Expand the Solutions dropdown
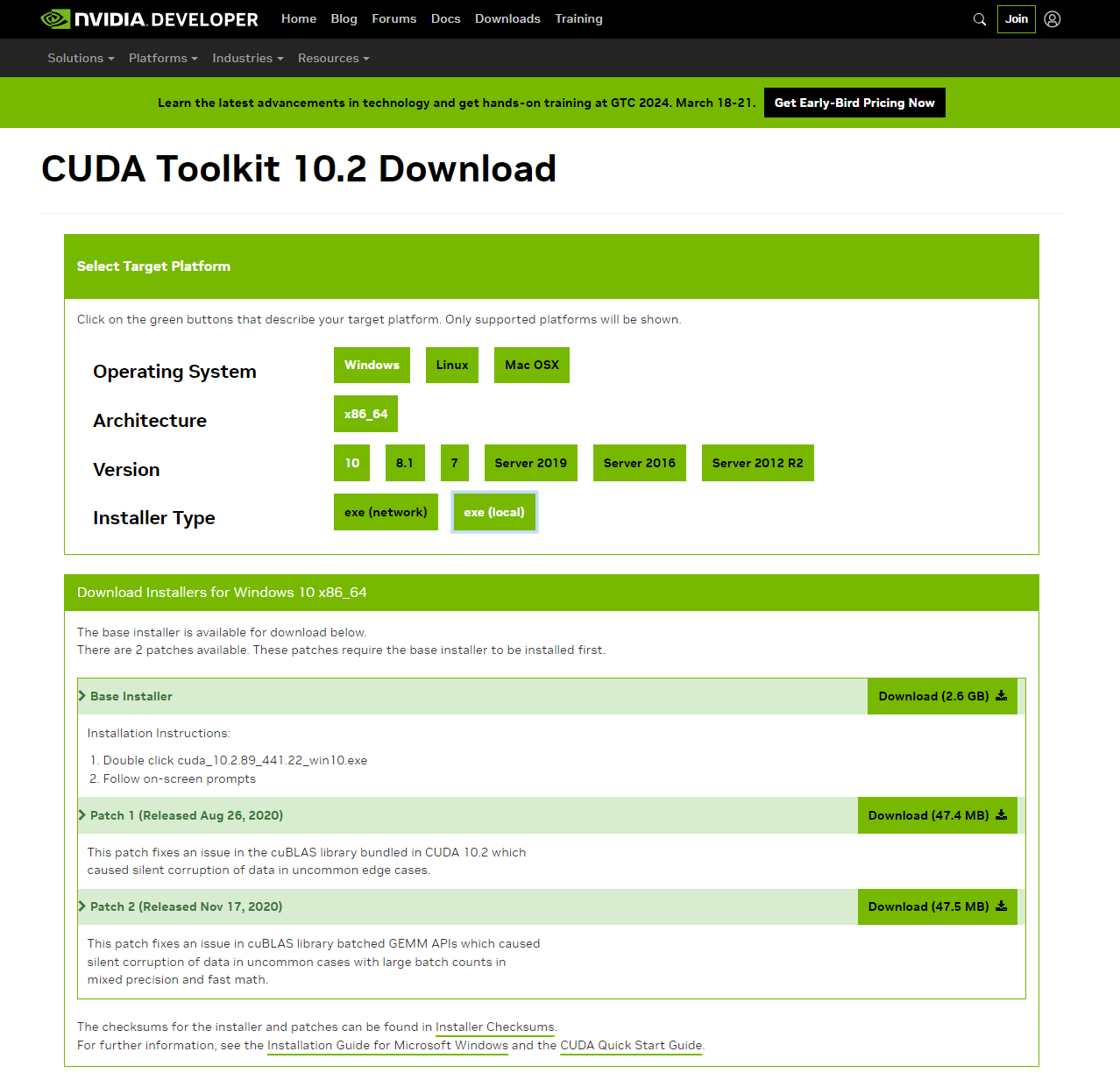The image size is (1120, 1073). click(81, 58)
